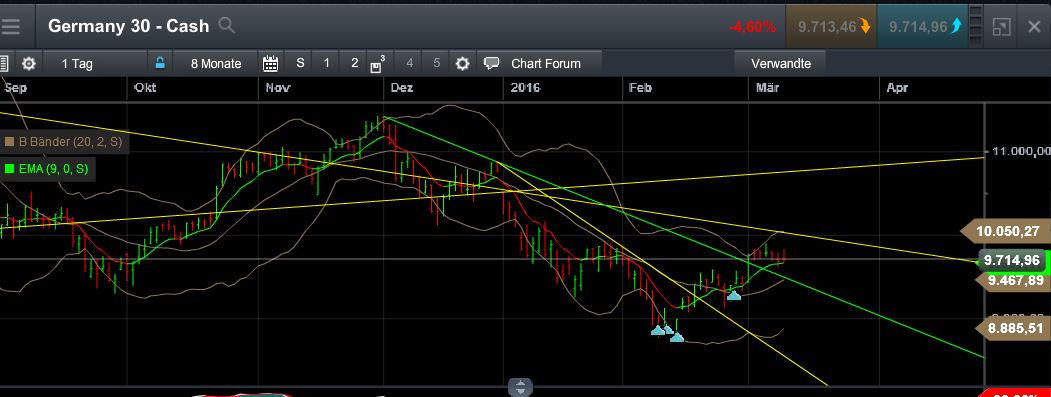Open chart settings gear beside 1 Tag

pos(28,64)
